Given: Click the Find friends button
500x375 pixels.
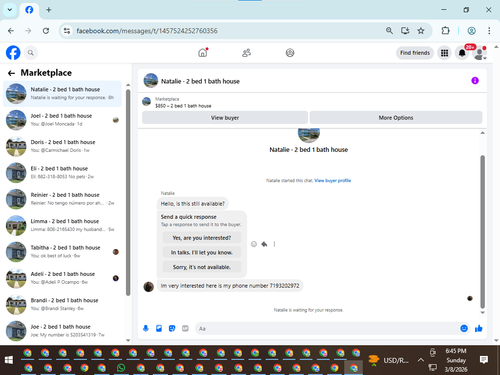Looking at the screenshot, I should click(415, 53).
